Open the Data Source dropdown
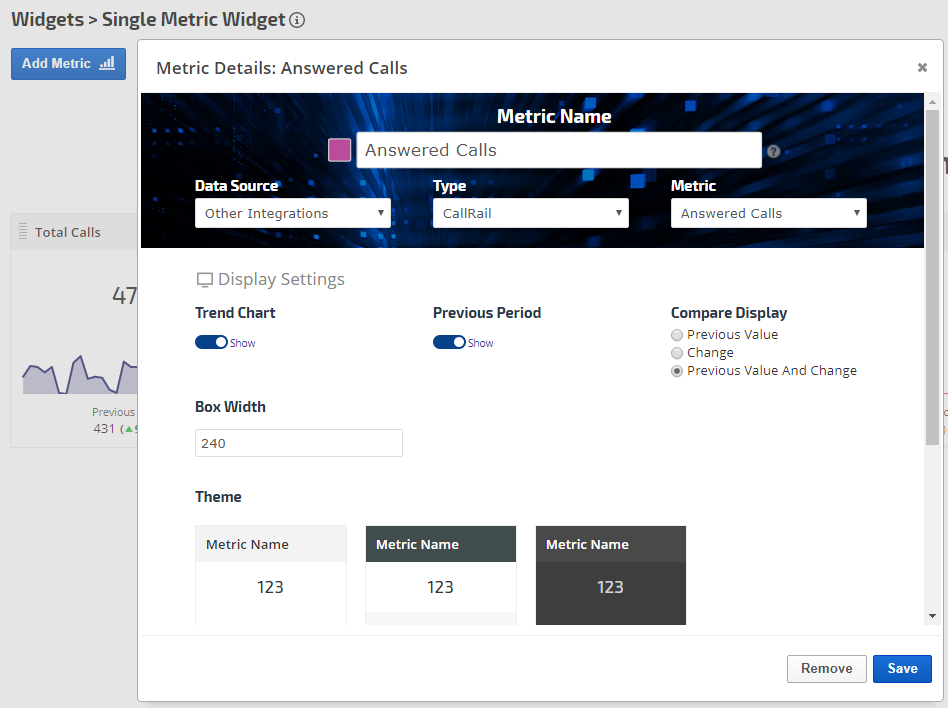 pyautogui.click(x=292, y=213)
